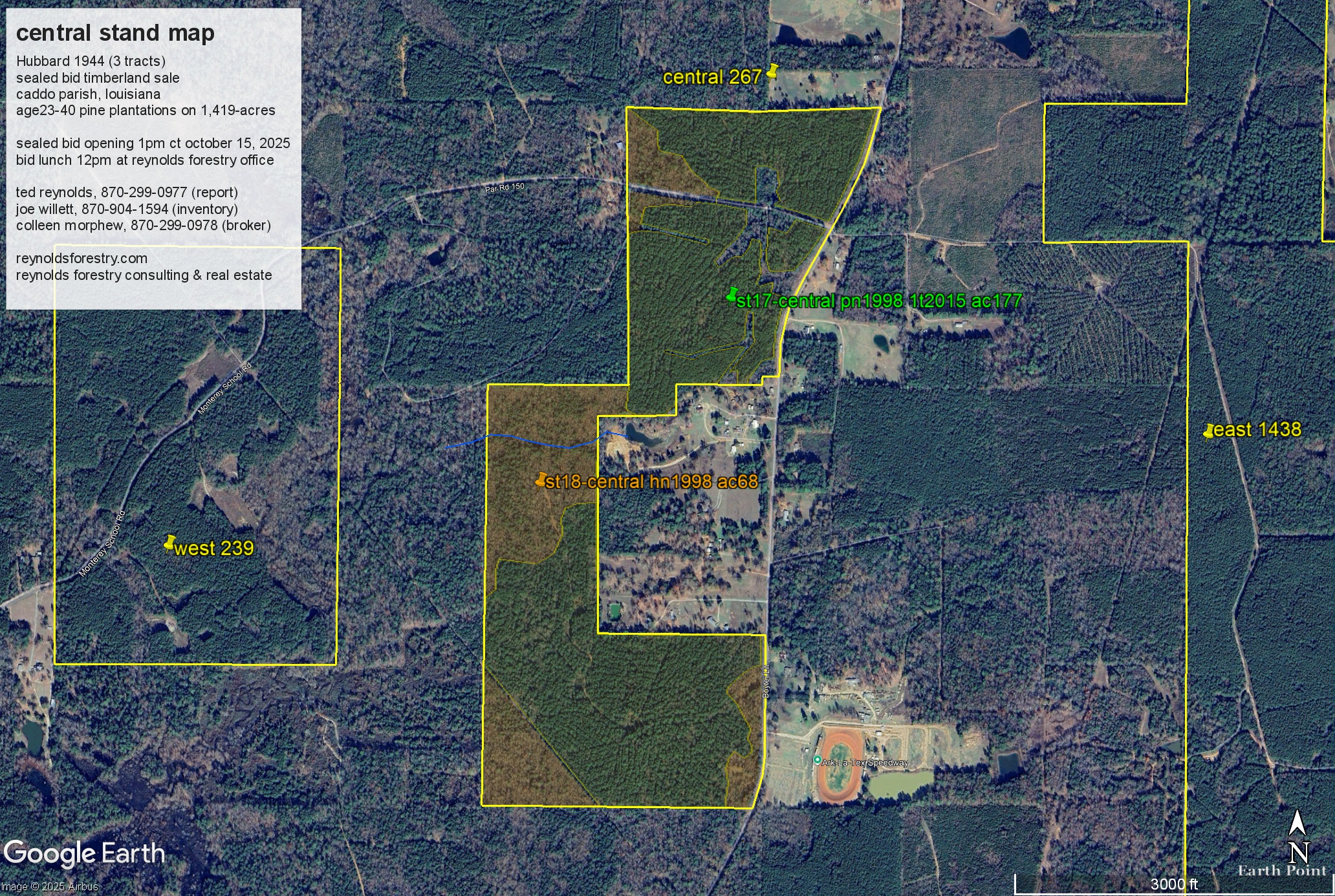Click the yellow pushpin at west 239

coord(170,542)
